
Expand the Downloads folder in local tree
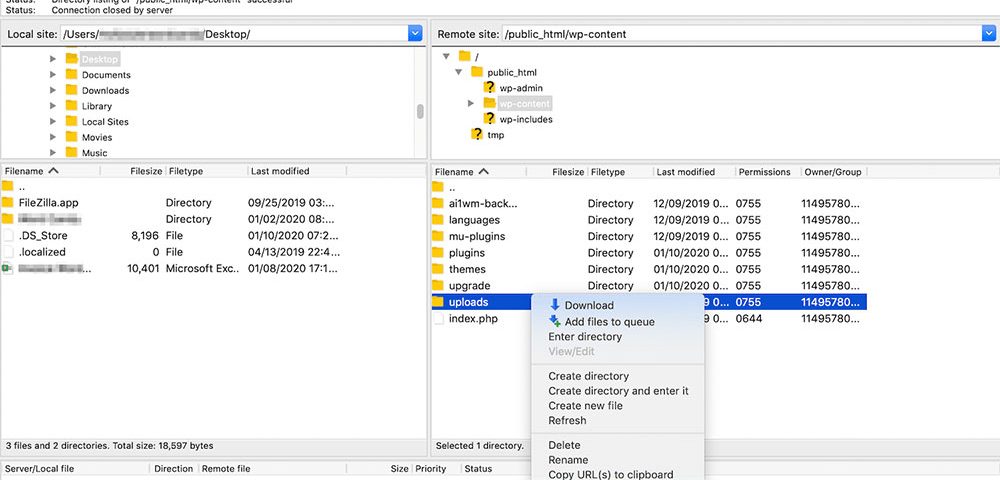point(53,90)
